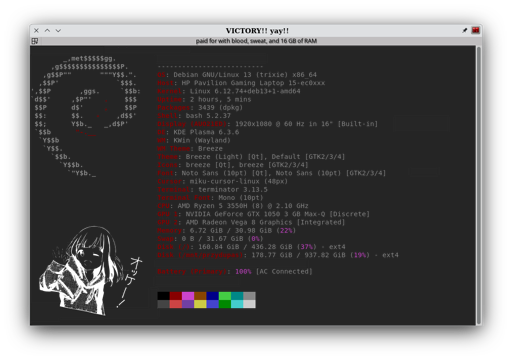512x361 pixels.
Task: Click the CPU line showing AMD Ryzen 5
Action: pos(233,206)
